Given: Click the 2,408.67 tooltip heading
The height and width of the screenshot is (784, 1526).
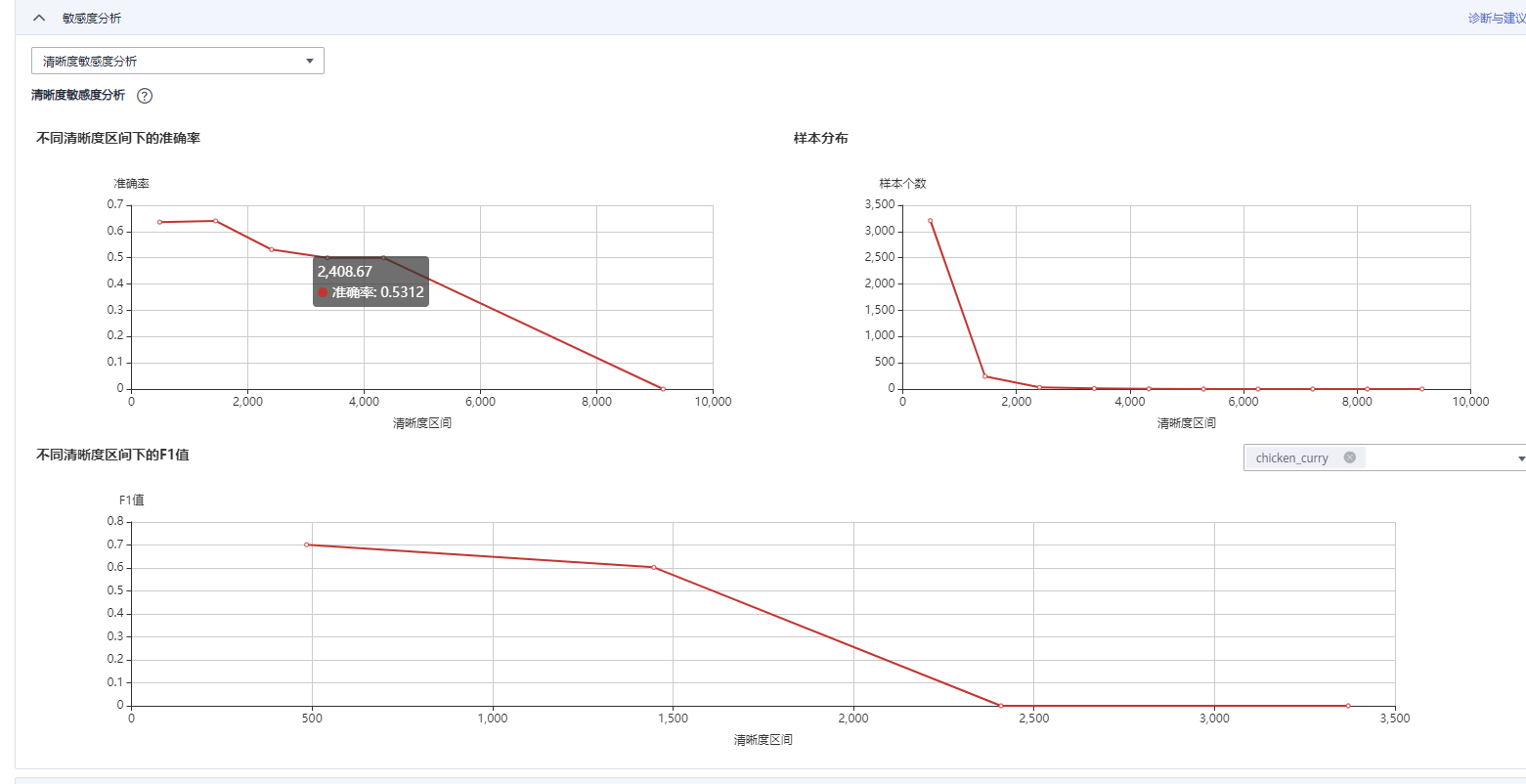Looking at the screenshot, I should [345, 271].
